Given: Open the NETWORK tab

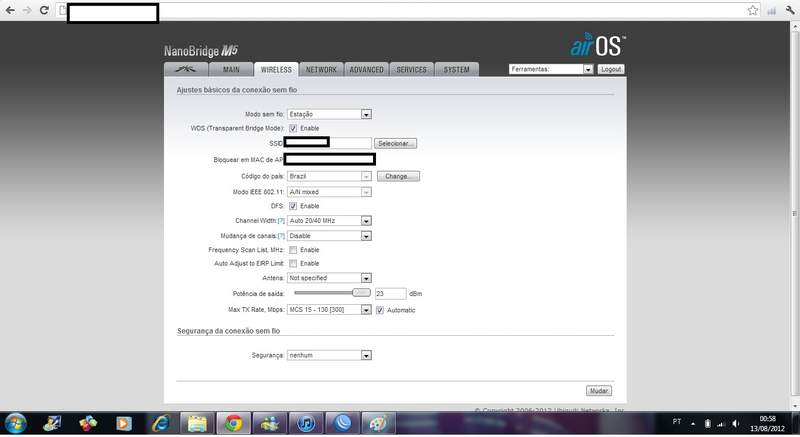Looking at the screenshot, I should point(321,69).
